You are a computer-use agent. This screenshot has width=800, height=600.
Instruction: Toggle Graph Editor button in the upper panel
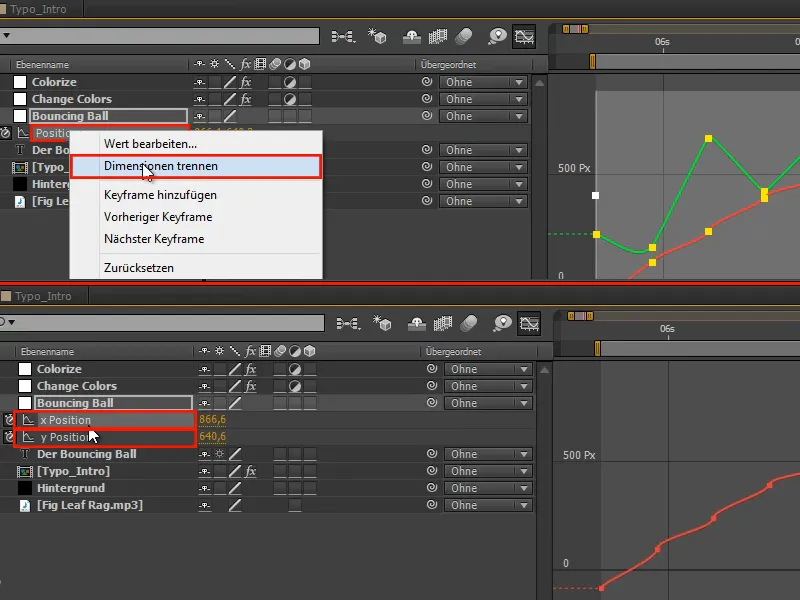pos(524,36)
